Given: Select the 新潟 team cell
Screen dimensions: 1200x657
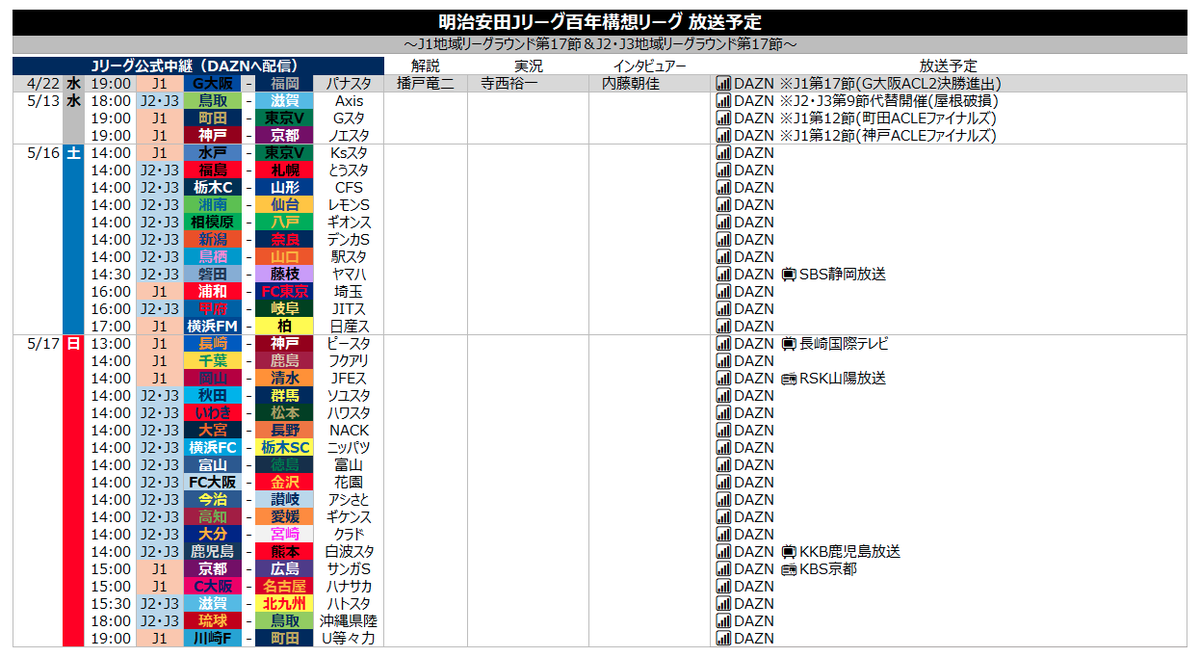Looking at the screenshot, I should tap(212, 240).
